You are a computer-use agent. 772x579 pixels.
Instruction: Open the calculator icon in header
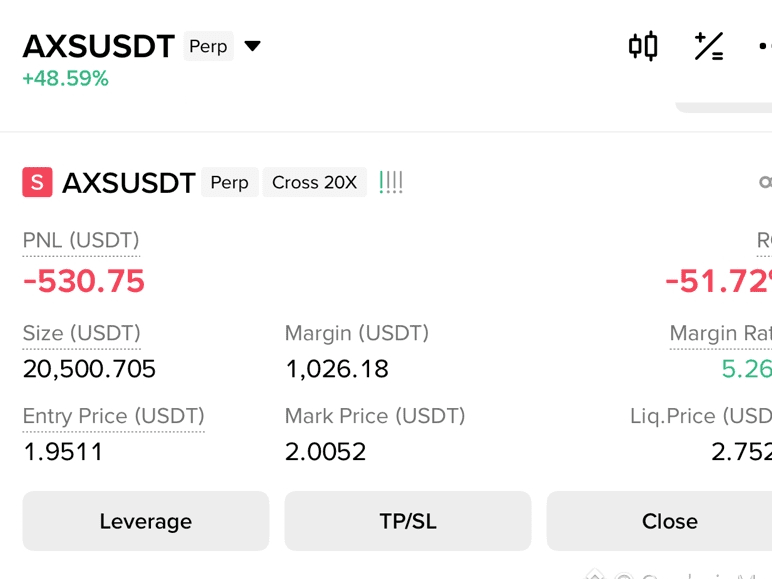coord(709,46)
